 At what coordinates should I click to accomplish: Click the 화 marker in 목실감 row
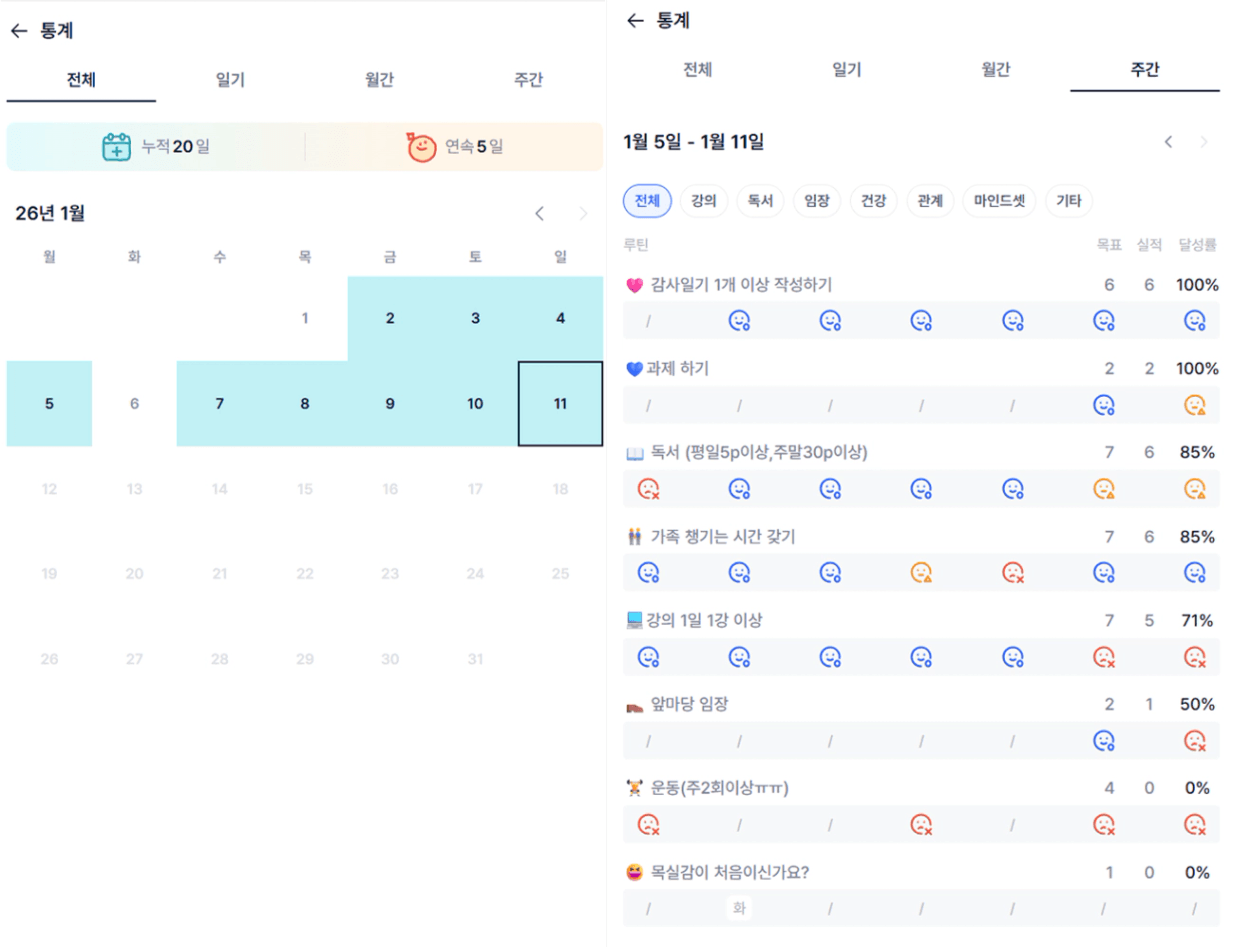coord(739,909)
